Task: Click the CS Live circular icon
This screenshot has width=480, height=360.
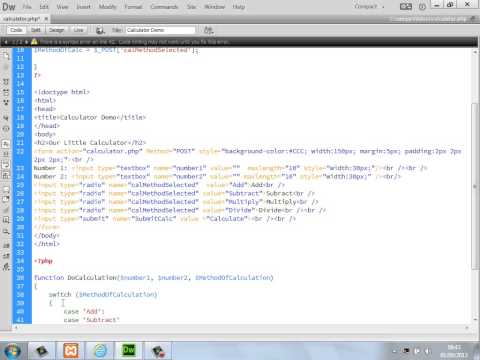Action: tap(422, 7)
